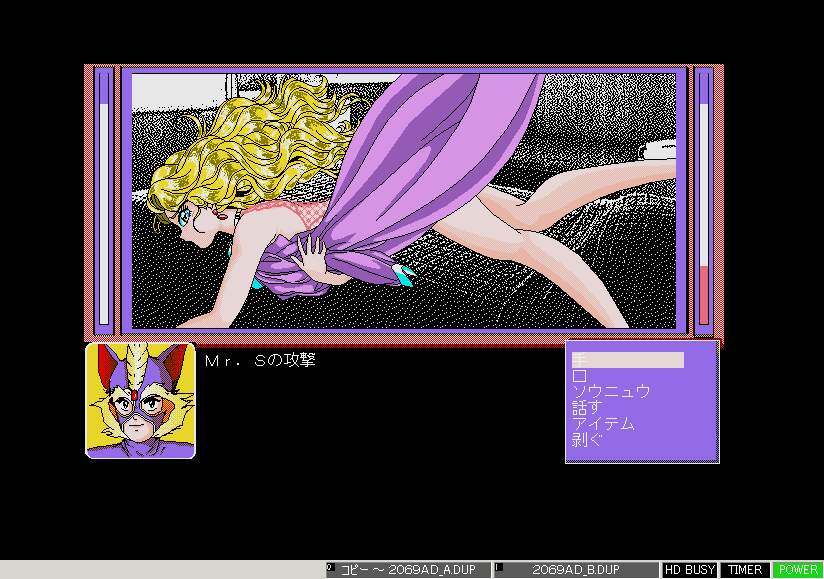
Task: Click the main scene illustration window
Action: coord(404,201)
